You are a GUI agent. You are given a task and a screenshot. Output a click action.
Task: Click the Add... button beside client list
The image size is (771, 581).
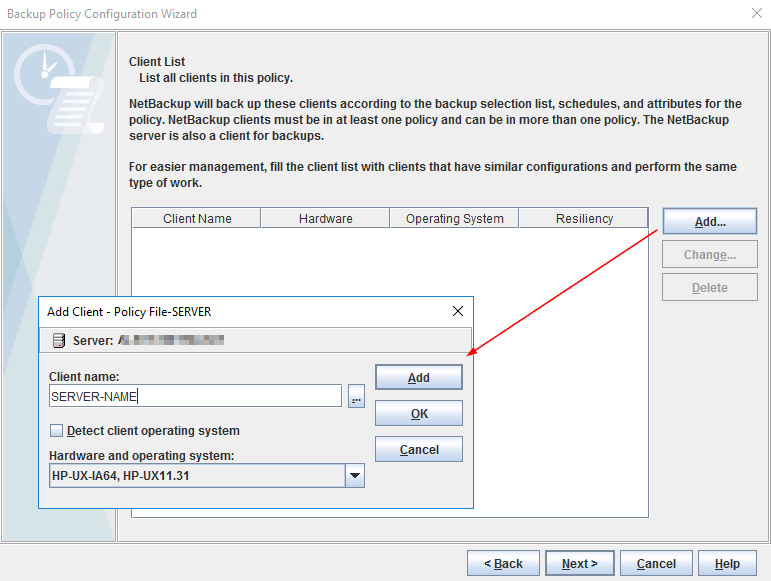click(709, 222)
